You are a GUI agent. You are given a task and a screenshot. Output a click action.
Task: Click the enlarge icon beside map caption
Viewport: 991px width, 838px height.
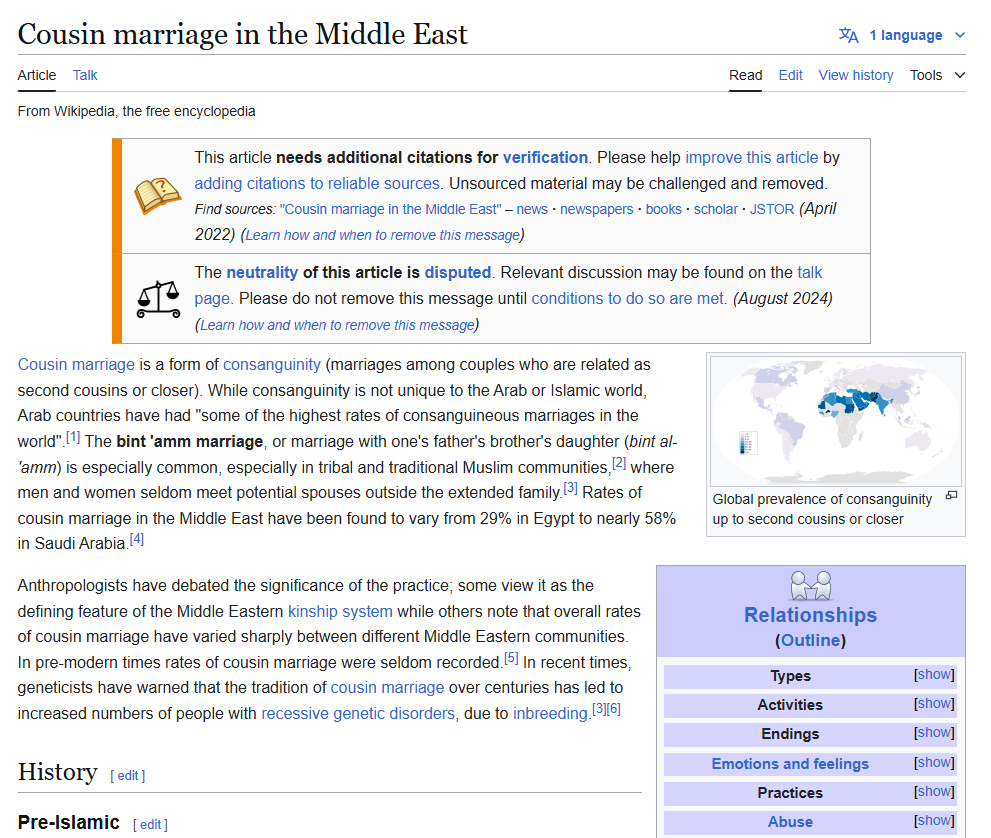(951, 495)
